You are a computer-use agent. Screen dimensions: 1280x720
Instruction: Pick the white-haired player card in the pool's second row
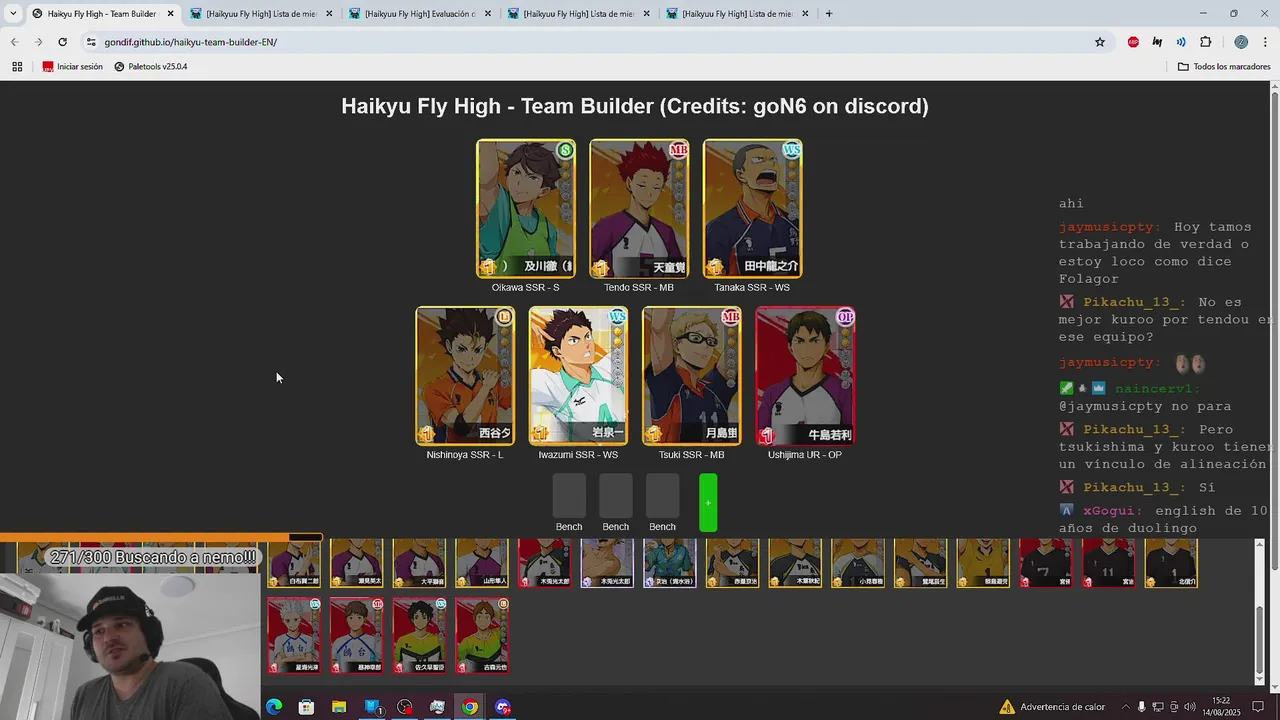point(294,636)
